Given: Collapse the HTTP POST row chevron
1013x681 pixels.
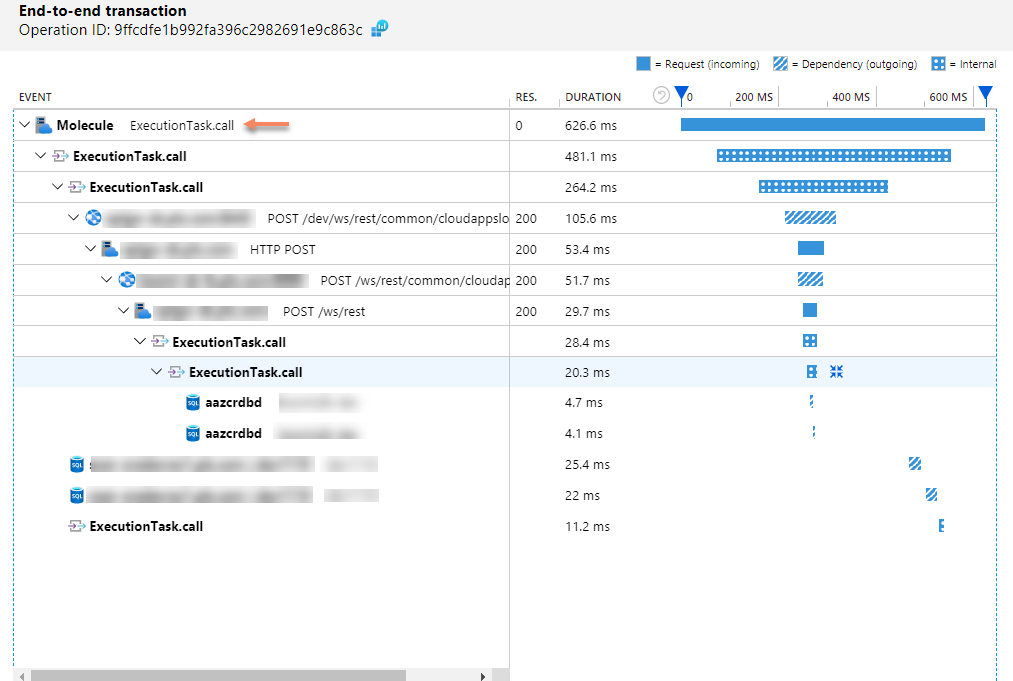Looking at the screenshot, I should click(x=90, y=248).
